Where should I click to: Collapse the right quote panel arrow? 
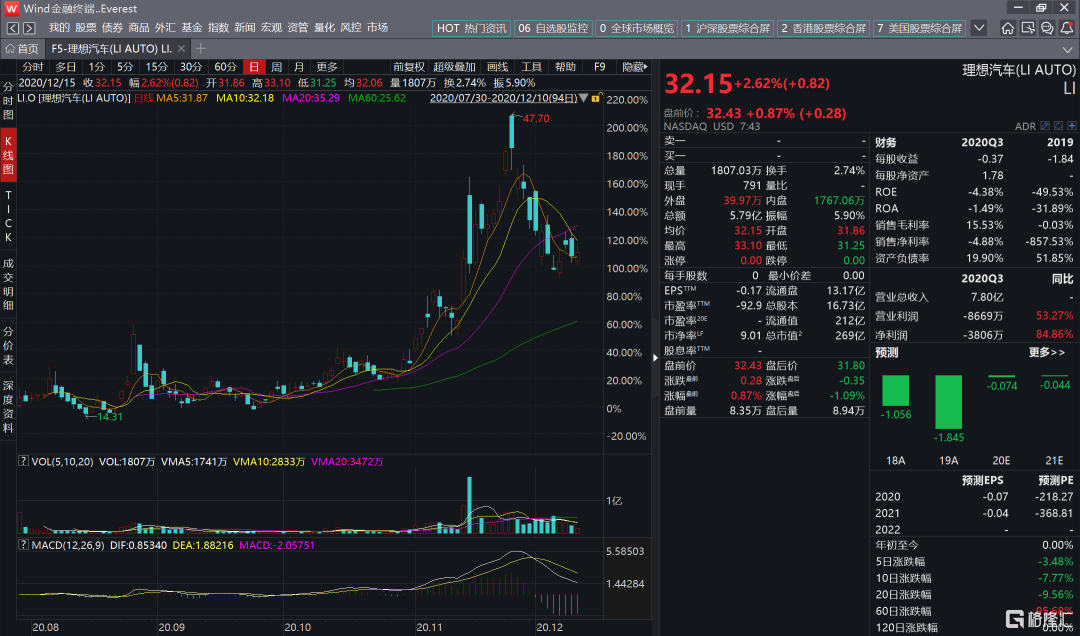pos(656,358)
